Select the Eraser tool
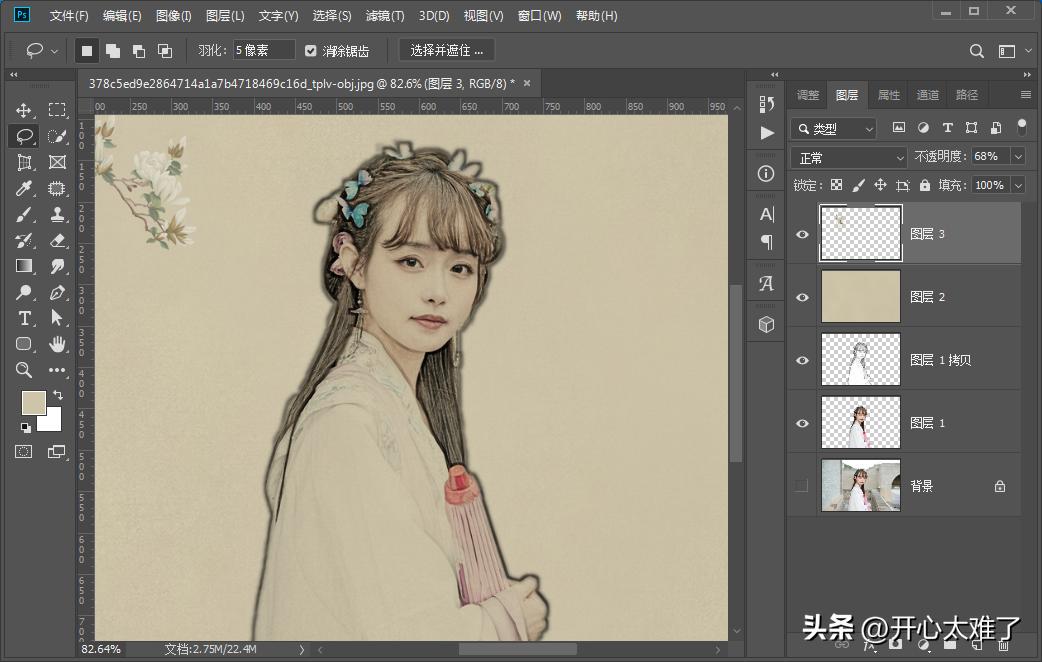The image size is (1042, 662). (56, 240)
